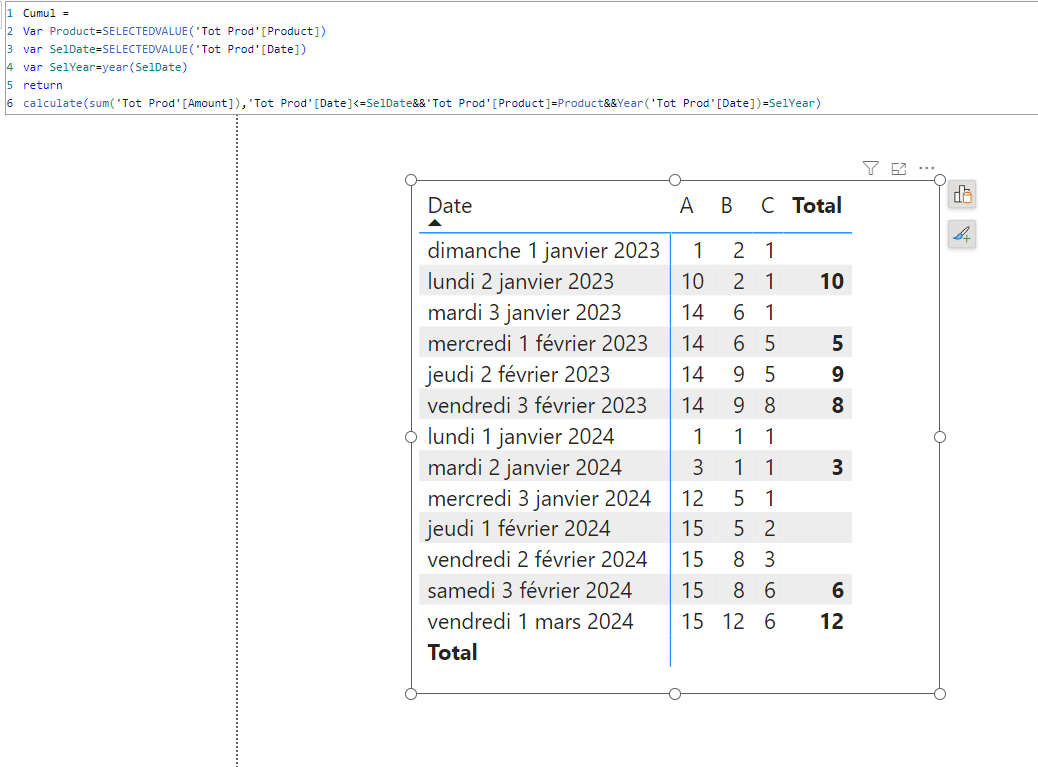Click total value 3 for mardi 2 janvier 2024

pos(837,467)
